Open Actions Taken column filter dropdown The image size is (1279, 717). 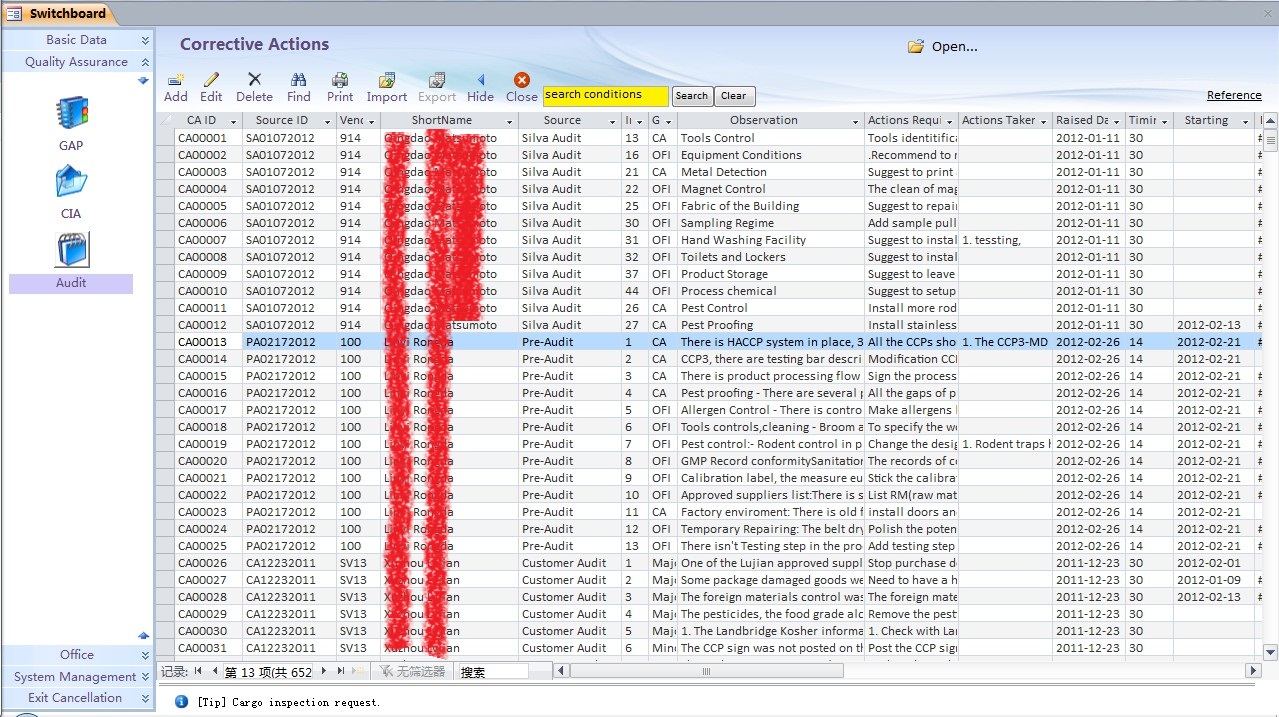point(1043,121)
